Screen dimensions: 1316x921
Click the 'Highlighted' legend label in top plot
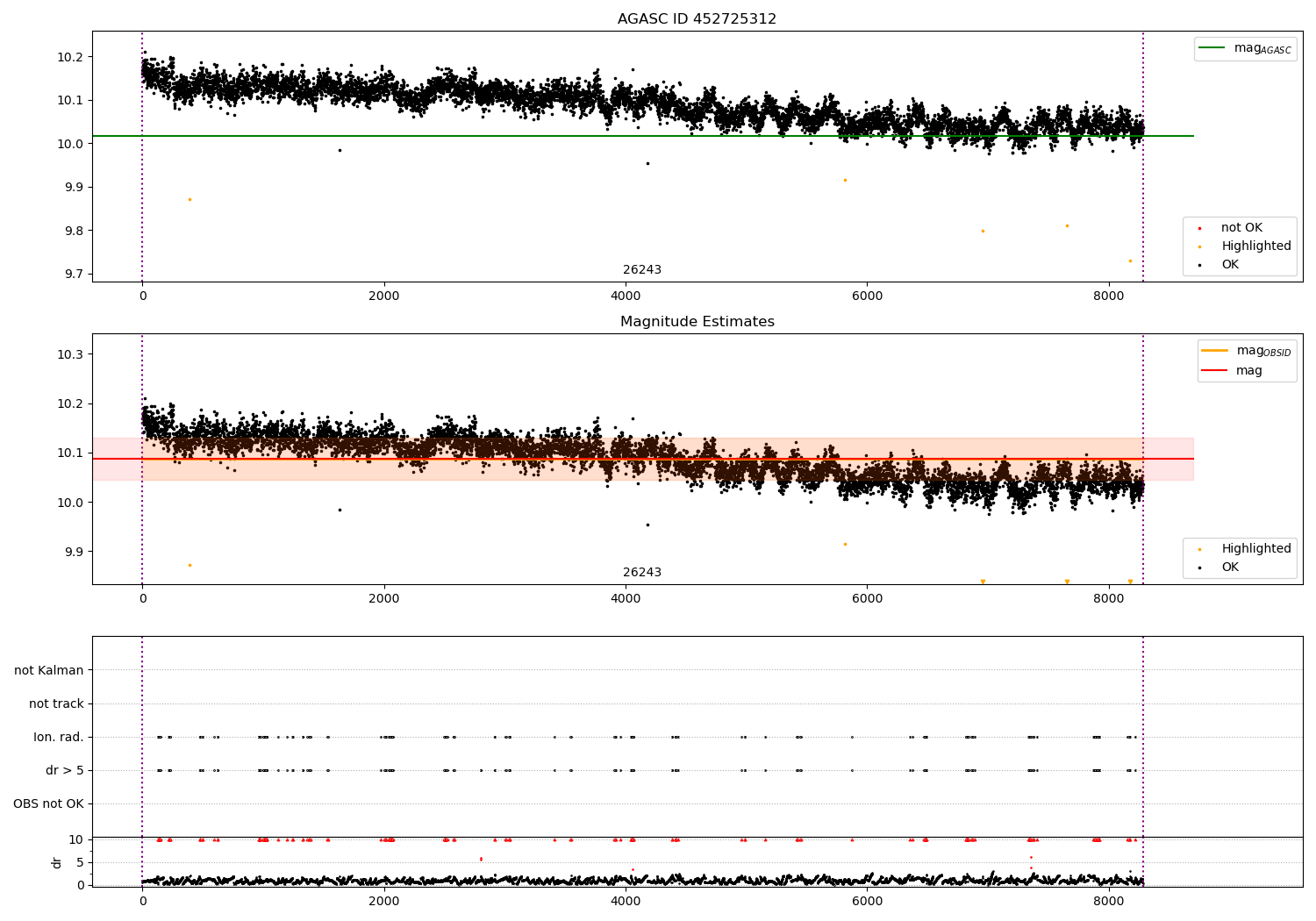(x=1255, y=246)
